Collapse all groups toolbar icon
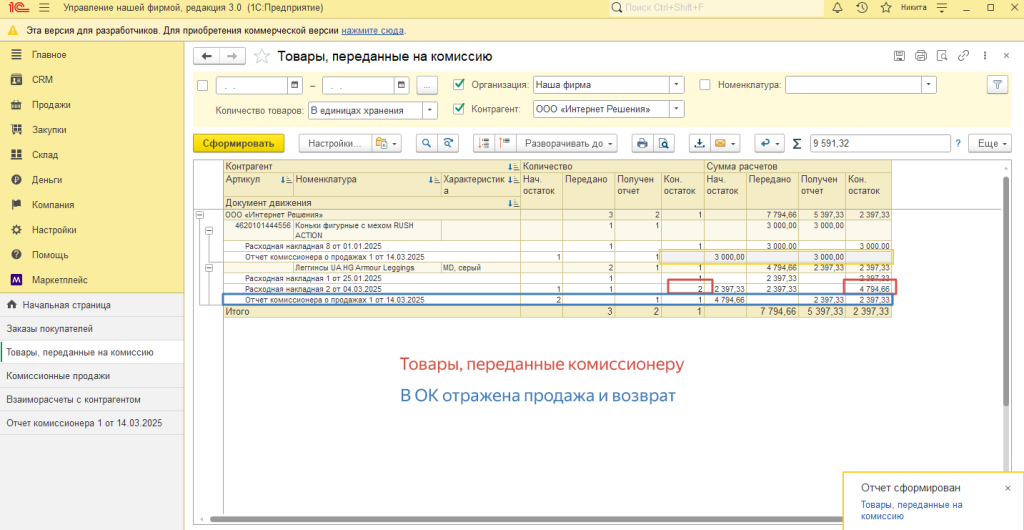This screenshot has height=530, width=1024. [x=484, y=144]
